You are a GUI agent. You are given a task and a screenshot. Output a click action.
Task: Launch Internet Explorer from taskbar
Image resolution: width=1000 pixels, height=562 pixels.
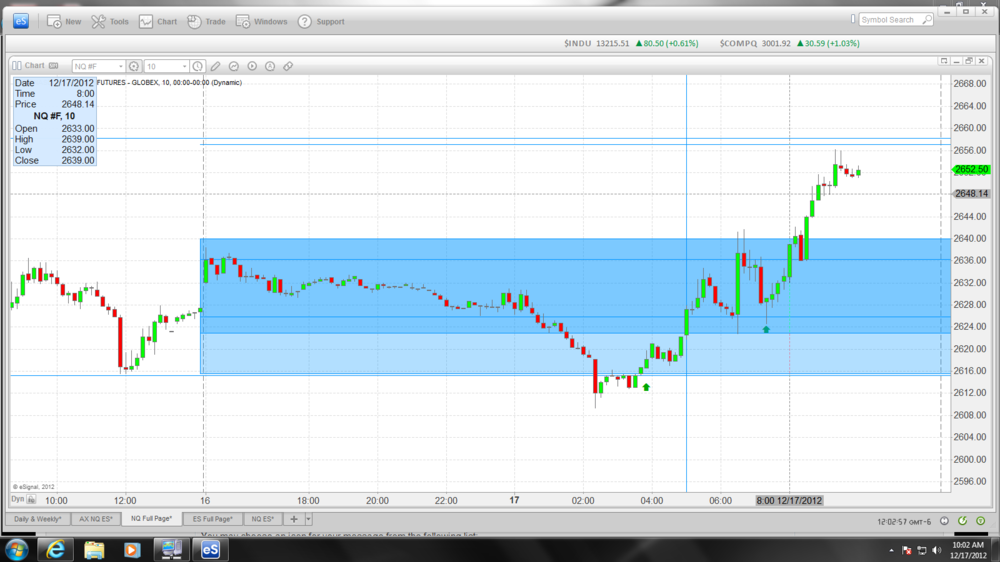pos(55,549)
